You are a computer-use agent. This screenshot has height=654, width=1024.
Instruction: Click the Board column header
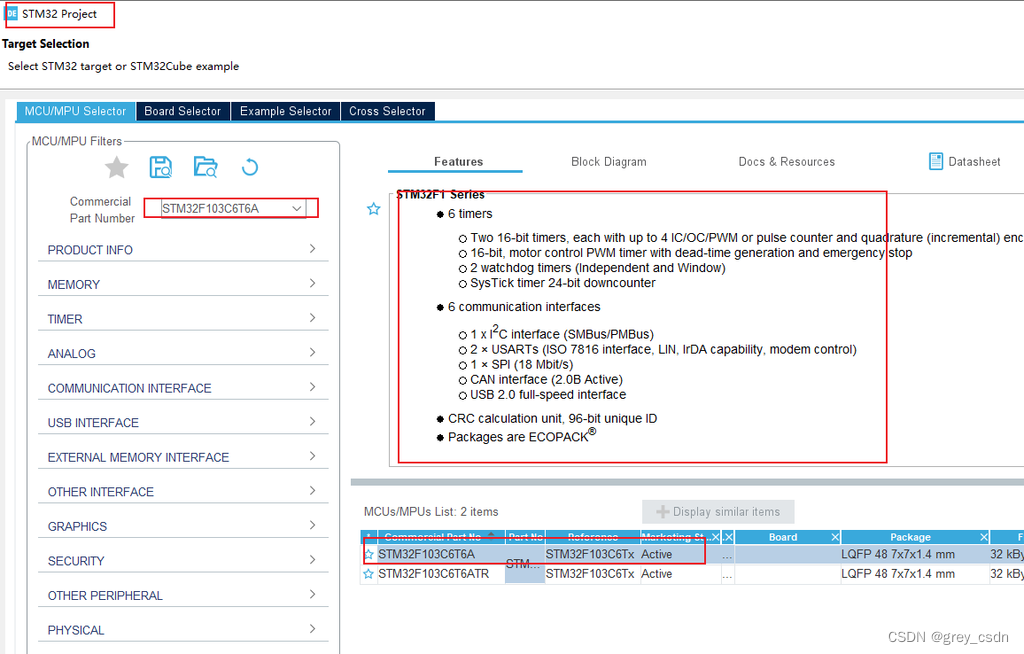coord(782,537)
